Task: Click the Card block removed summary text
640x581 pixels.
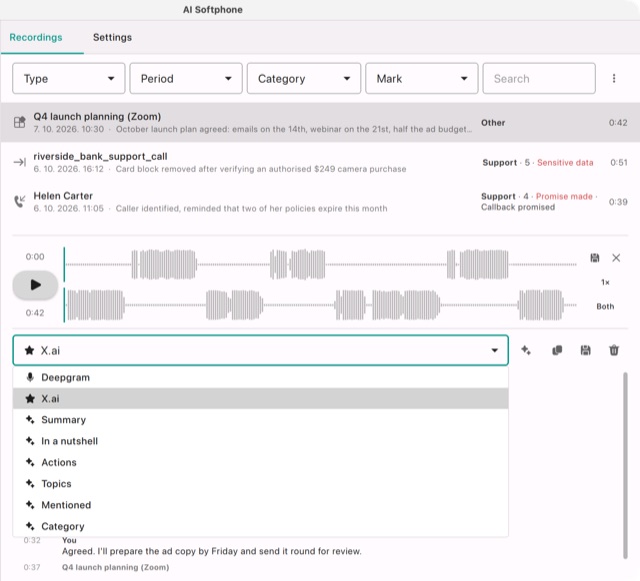Action: (x=261, y=169)
